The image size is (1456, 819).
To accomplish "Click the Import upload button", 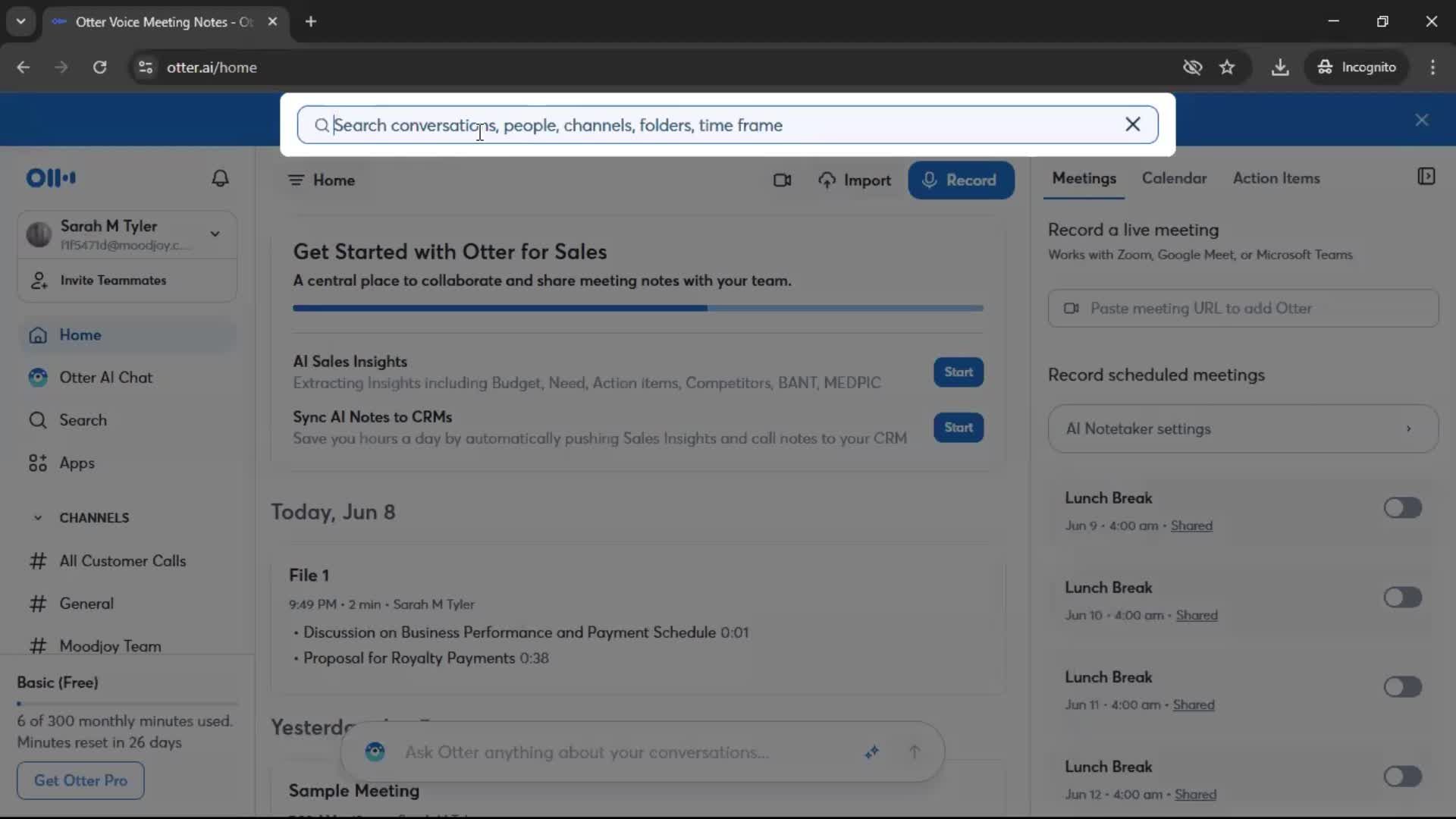I will pyautogui.click(x=855, y=180).
